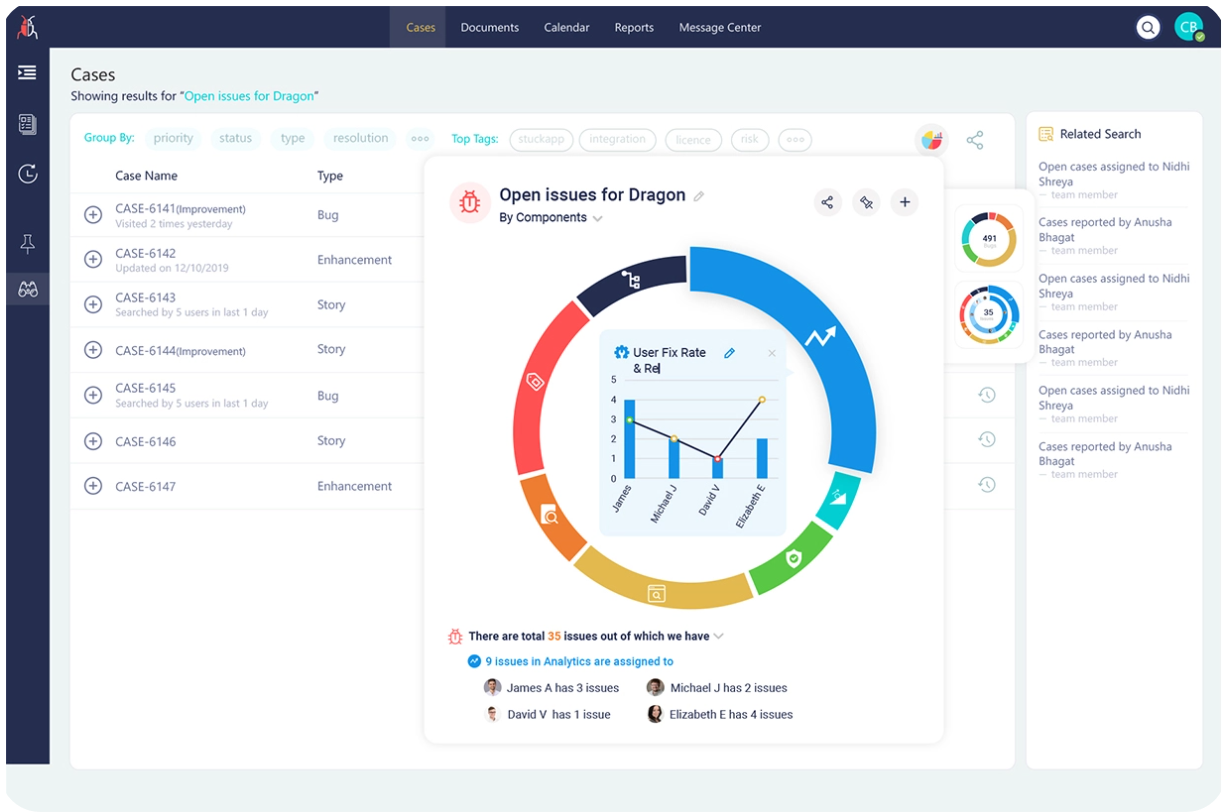Image resolution: width=1227 pixels, height=812 pixels.
Task: Click the pin icon in left sidebar
Action: [28, 243]
